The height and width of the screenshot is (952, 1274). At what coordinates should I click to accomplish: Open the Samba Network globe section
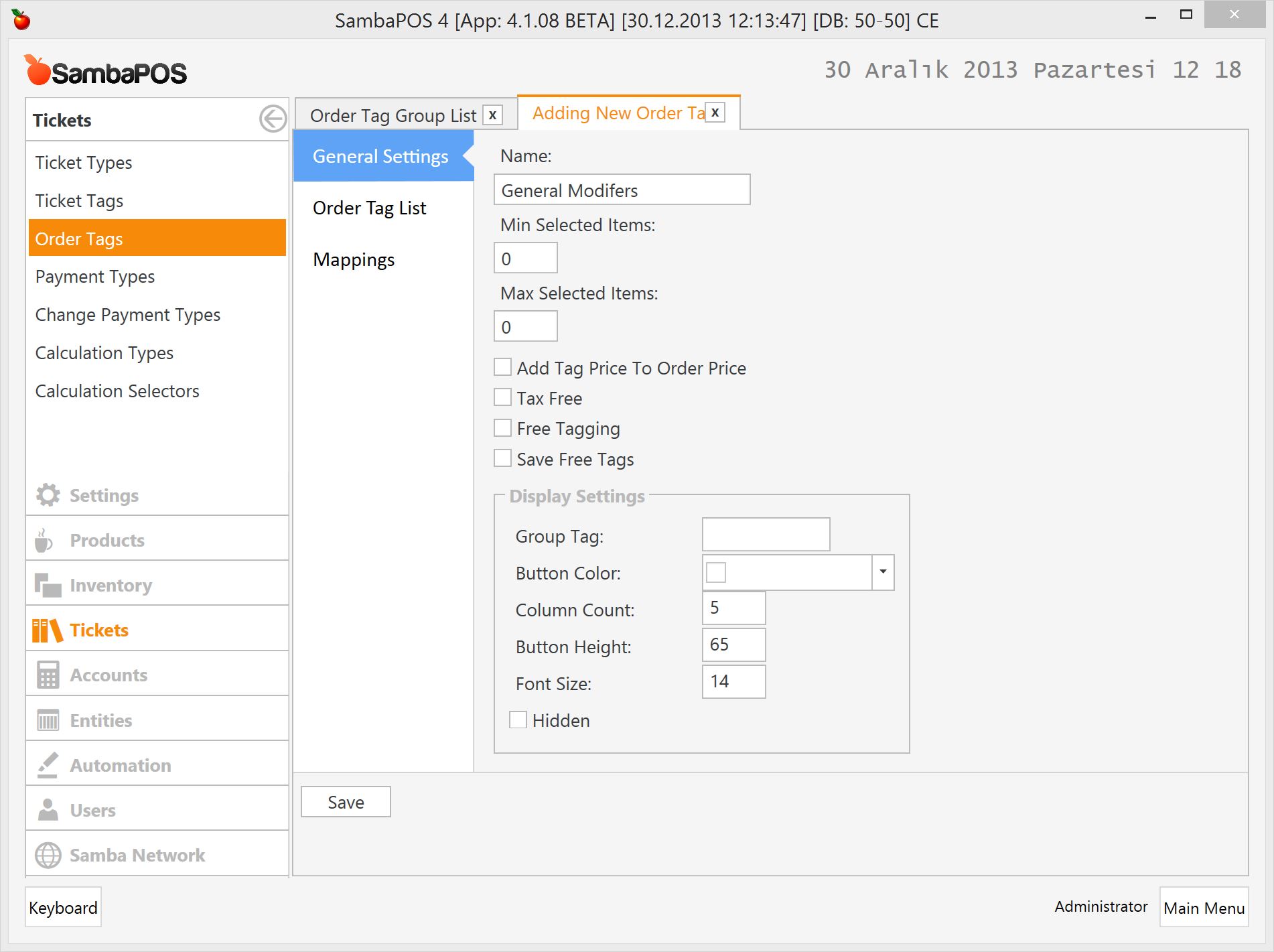(x=48, y=855)
